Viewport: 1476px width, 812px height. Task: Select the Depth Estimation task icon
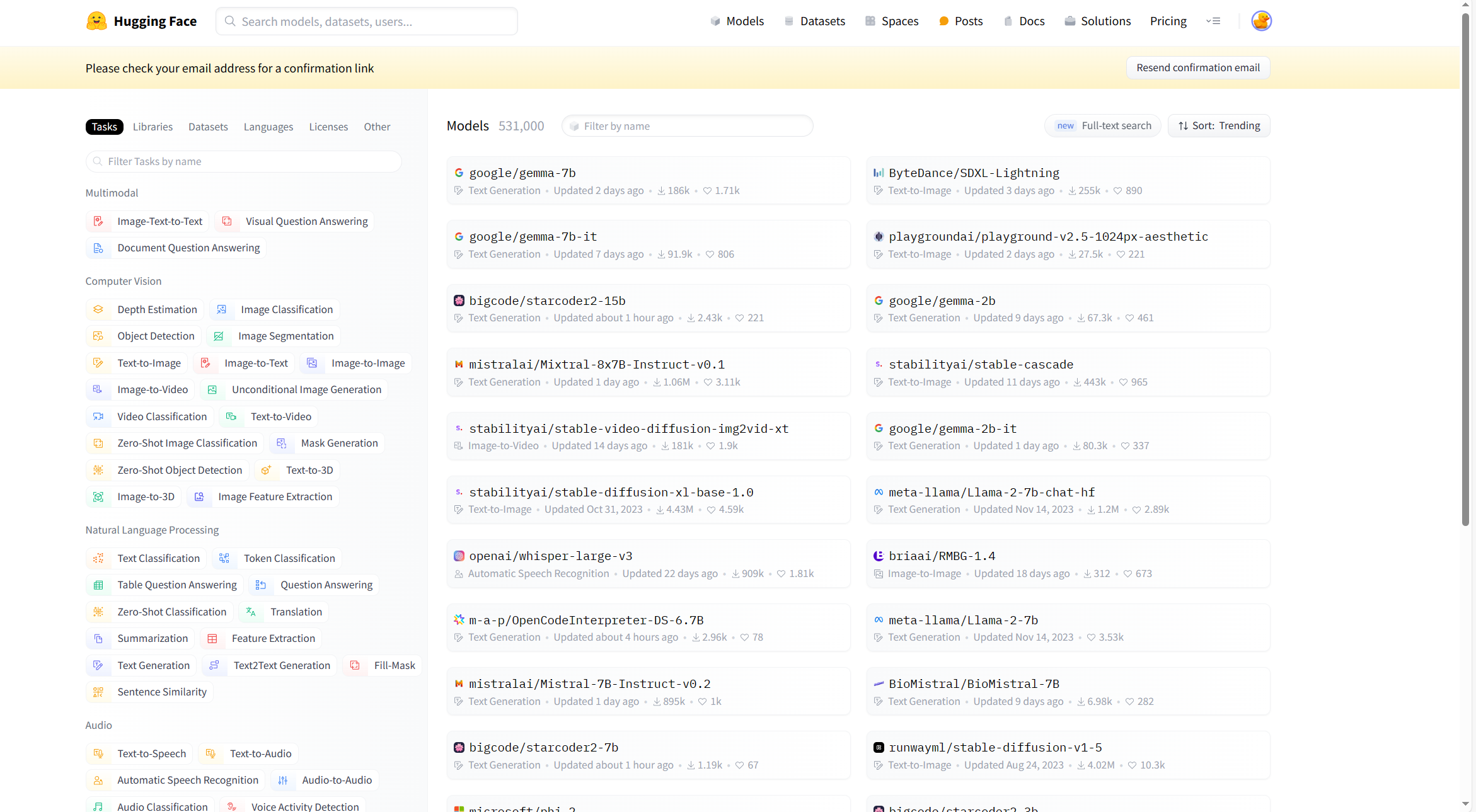click(x=98, y=309)
